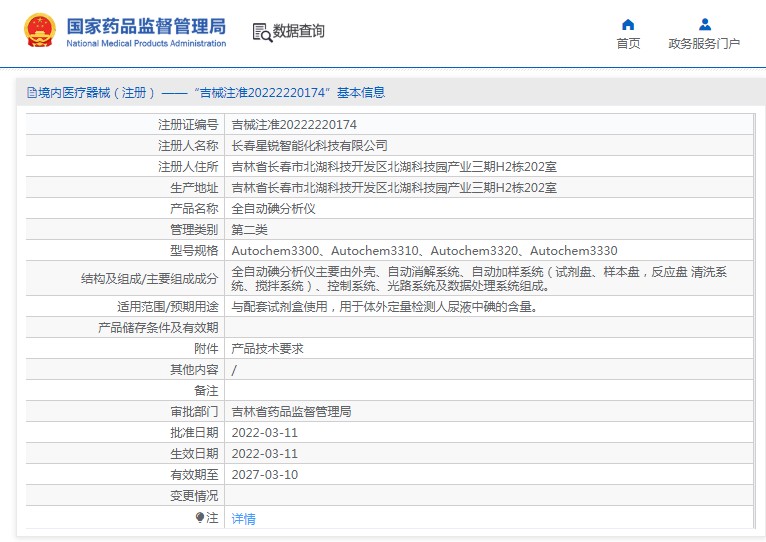
Task: Select registration number 吉械注准20222220174 cell
Action: click(294, 125)
